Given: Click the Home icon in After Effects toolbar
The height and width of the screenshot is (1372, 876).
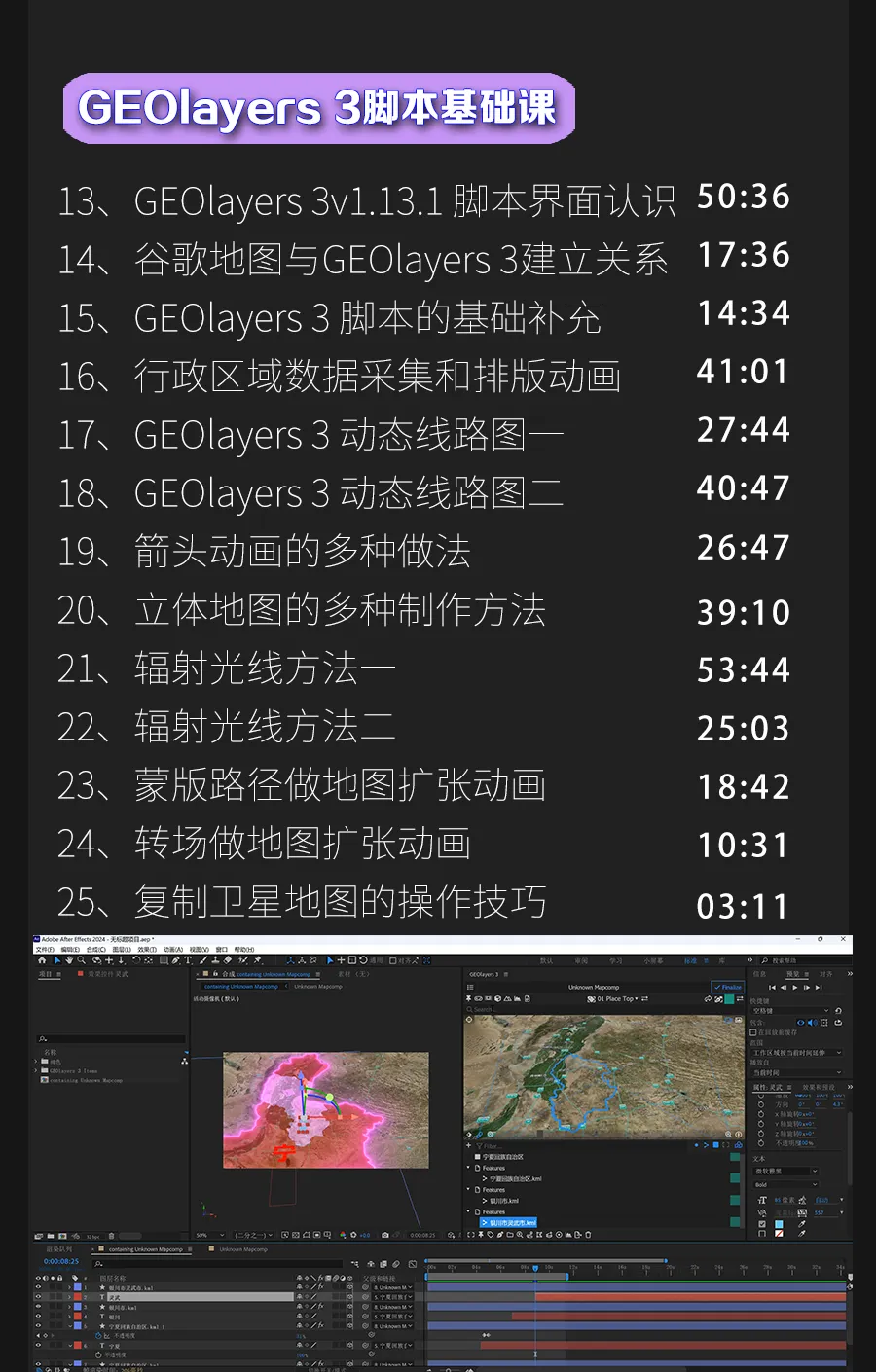Looking at the screenshot, I should (x=42, y=960).
